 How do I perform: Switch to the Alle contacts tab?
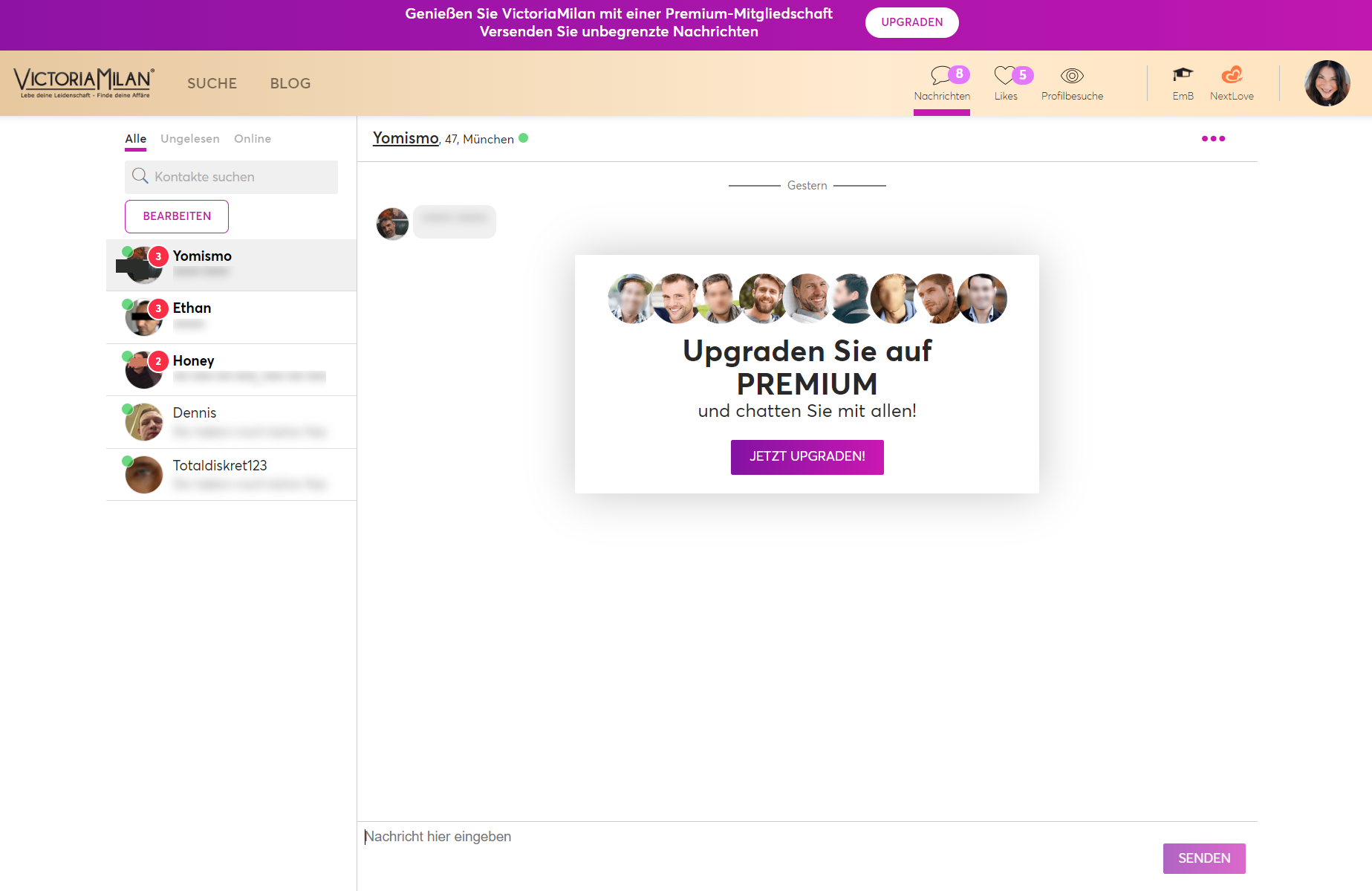(135, 139)
